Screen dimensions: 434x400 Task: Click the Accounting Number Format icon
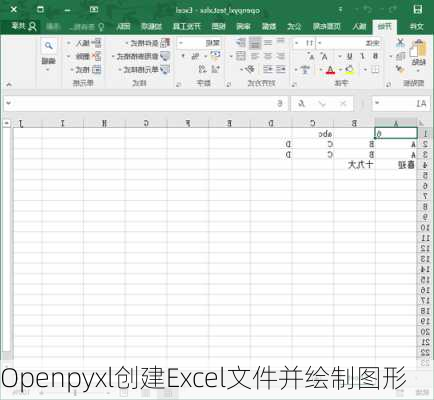216,56
